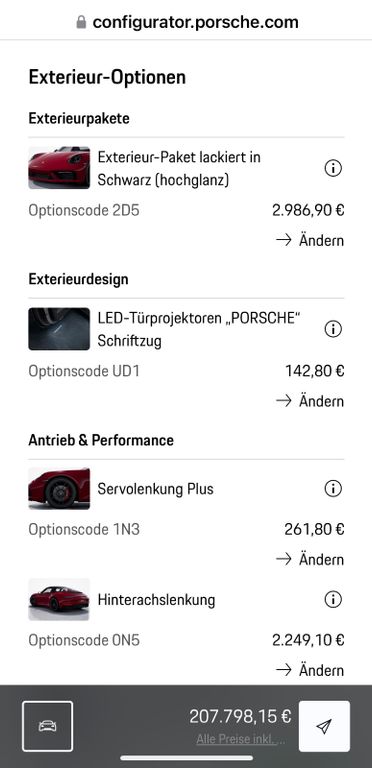Tap the Exterieur-Paket car thumbnail

tap(59, 168)
